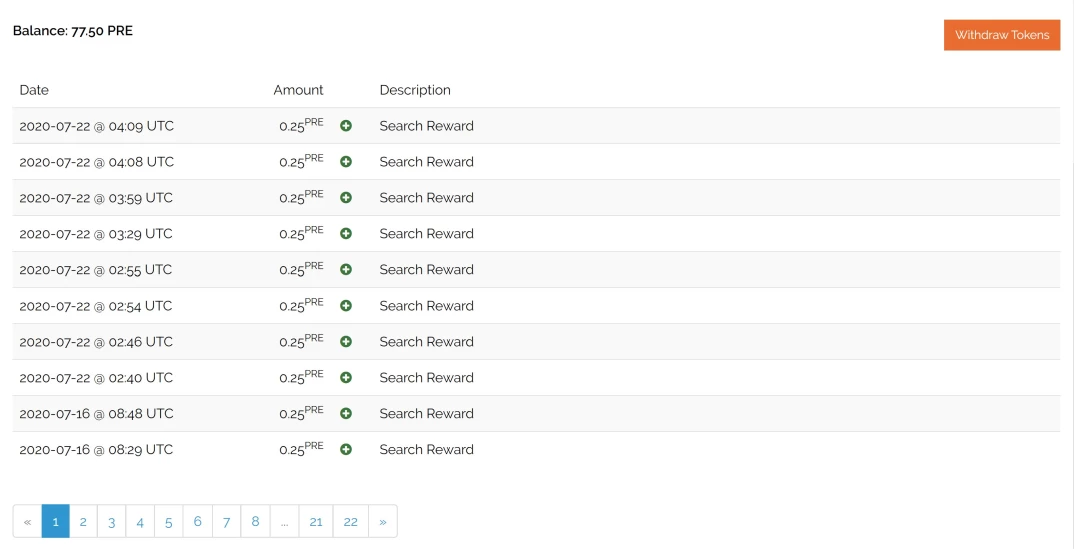This screenshot has width=1074, height=549.
Task: Open page 2 of transactions
Action: (83, 522)
